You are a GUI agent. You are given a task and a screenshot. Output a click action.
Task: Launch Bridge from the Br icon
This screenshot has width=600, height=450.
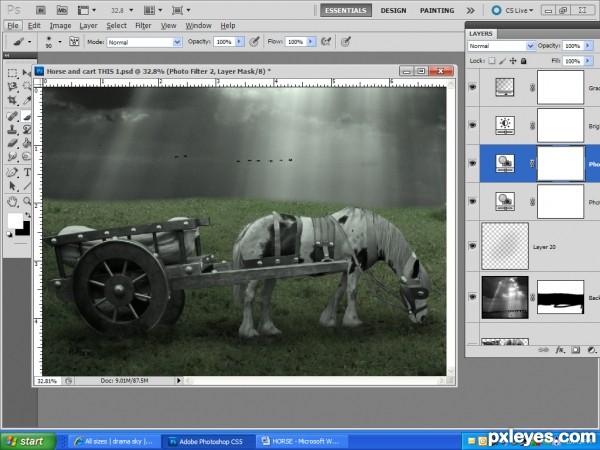[x=41, y=10]
